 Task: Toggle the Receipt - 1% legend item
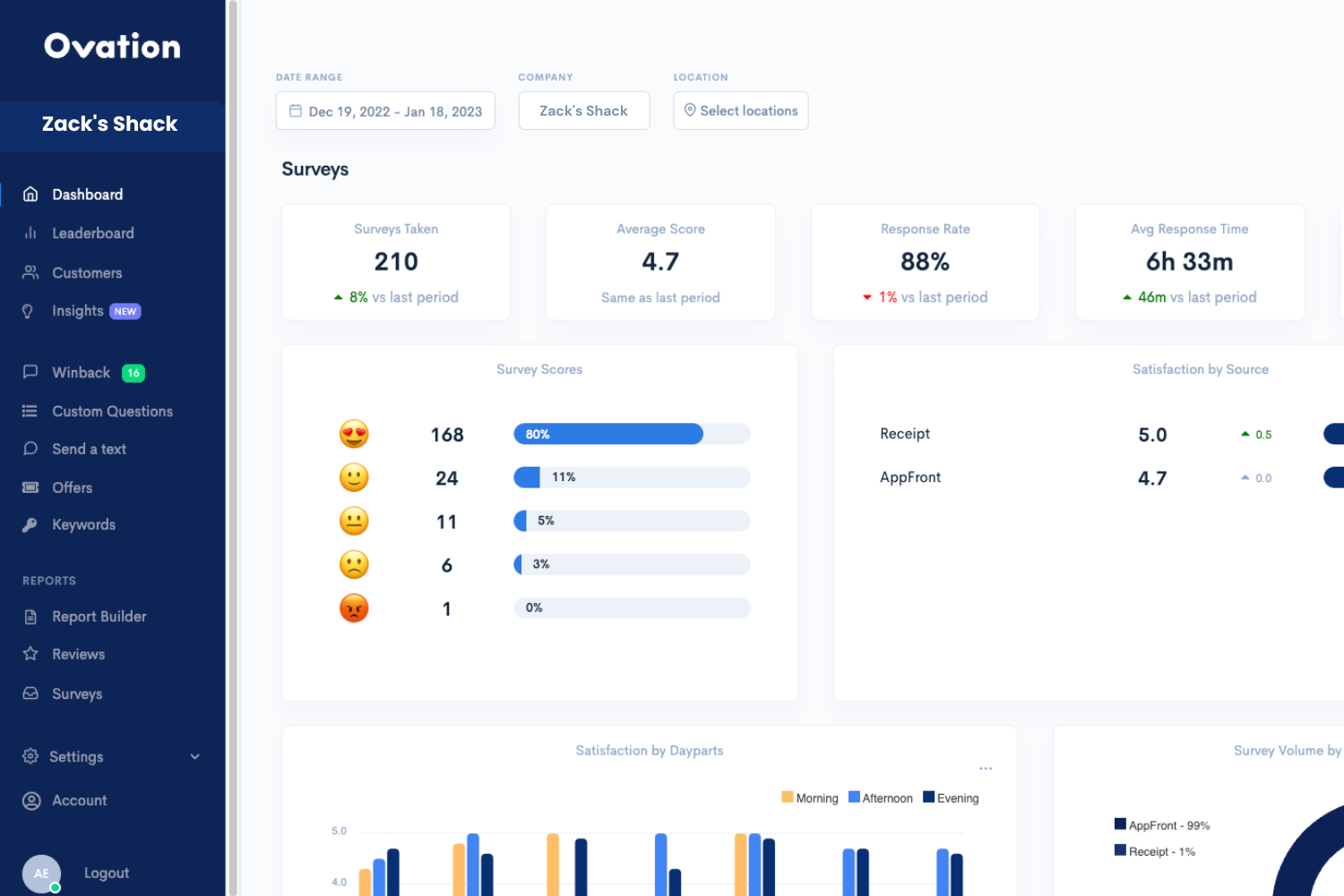coord(1155,851)
